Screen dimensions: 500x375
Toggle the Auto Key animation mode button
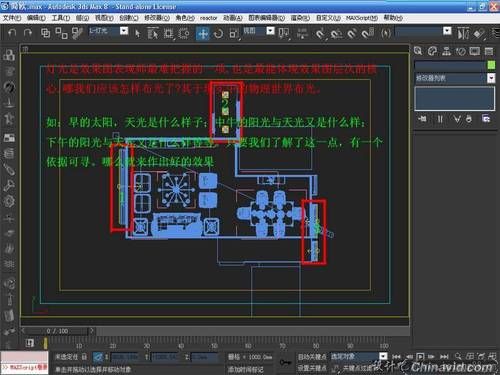[x=312, y=357]
